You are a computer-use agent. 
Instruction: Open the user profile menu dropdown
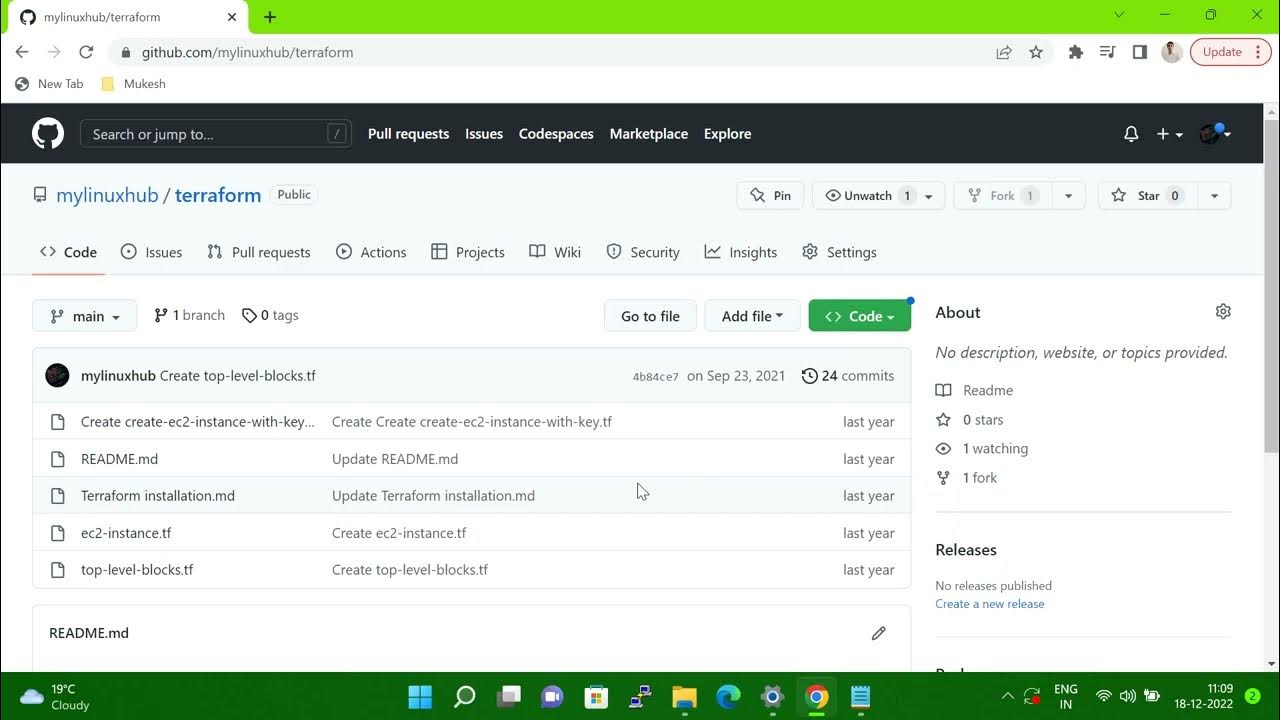pyautogui.click(x=1215, y=134)
